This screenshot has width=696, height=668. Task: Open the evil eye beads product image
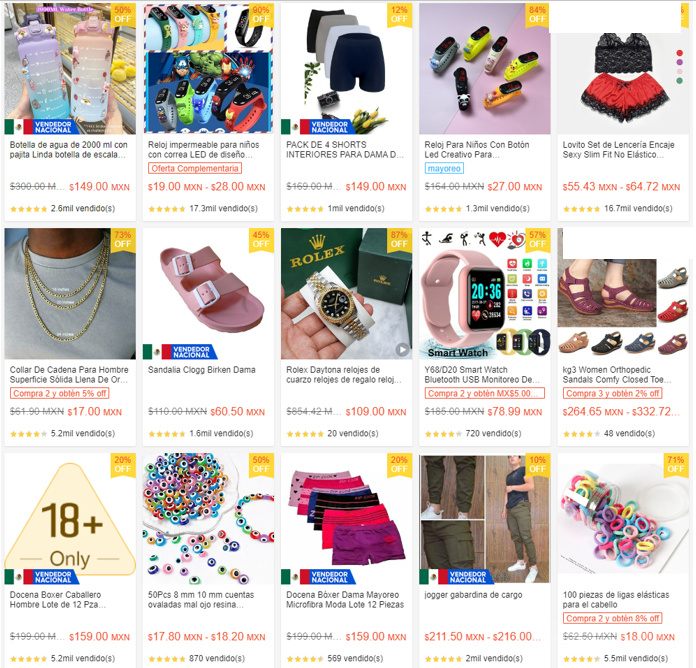(x=208, y=518)
